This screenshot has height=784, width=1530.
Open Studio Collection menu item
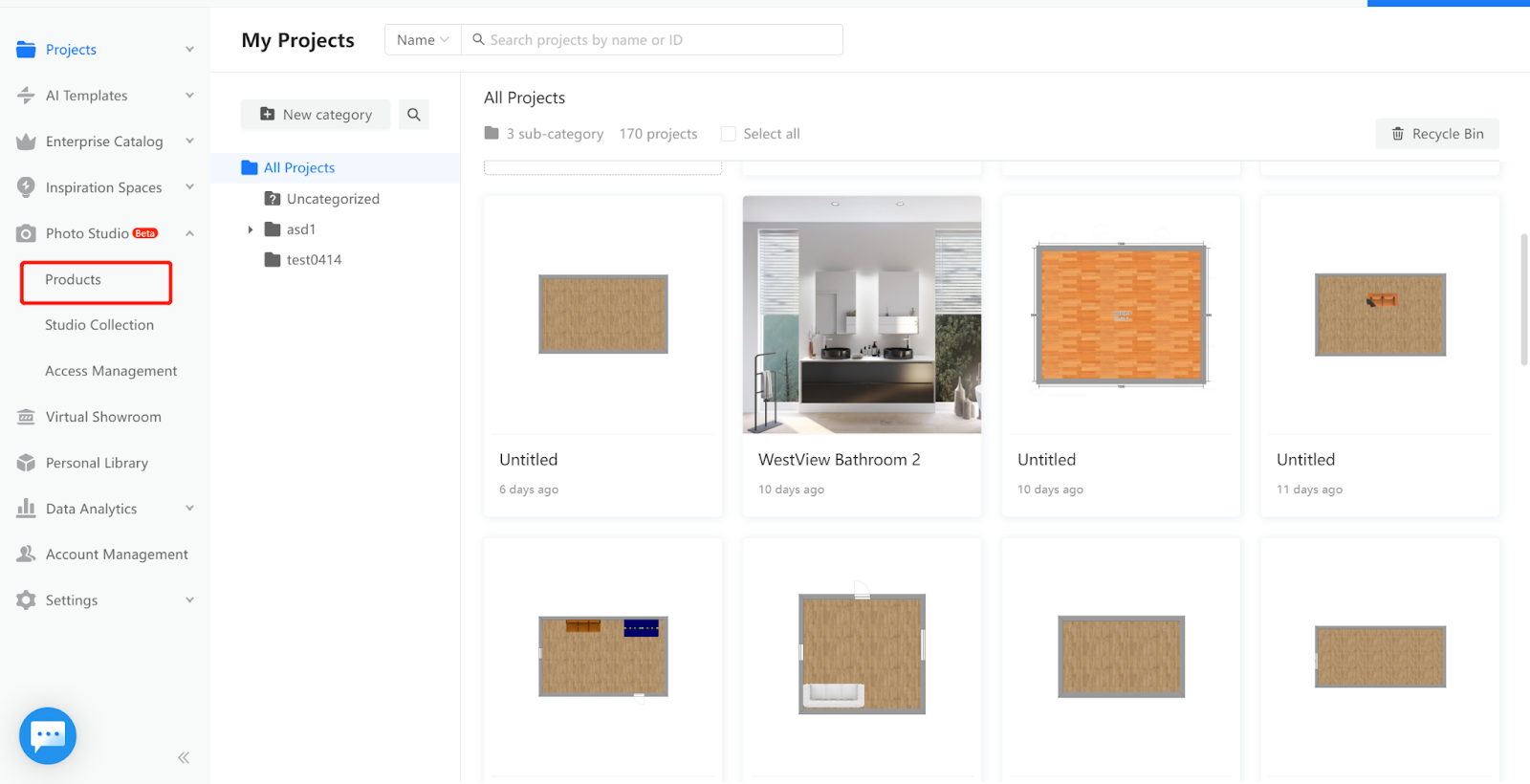[x=99, y=325]
